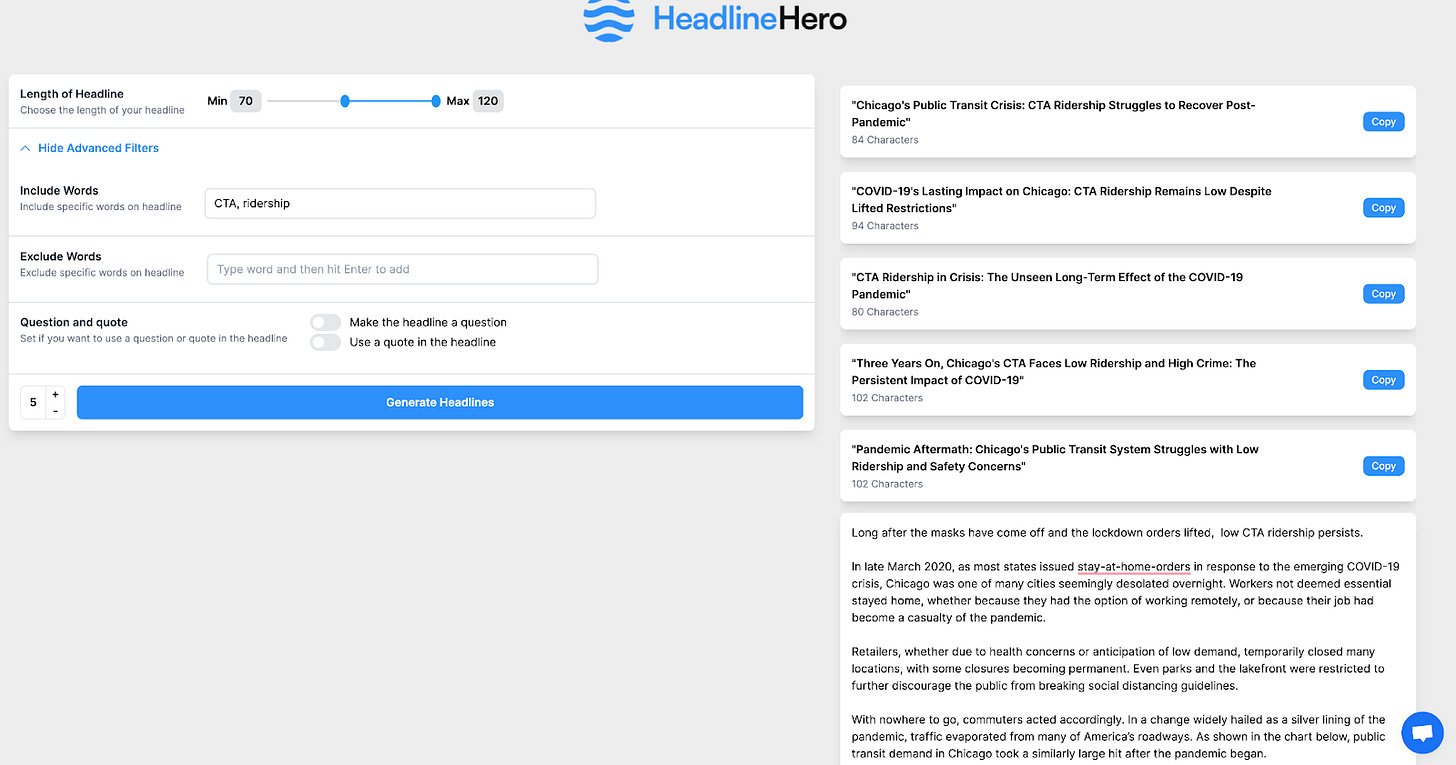Click the Max value box showing 120

pos(488,101)
